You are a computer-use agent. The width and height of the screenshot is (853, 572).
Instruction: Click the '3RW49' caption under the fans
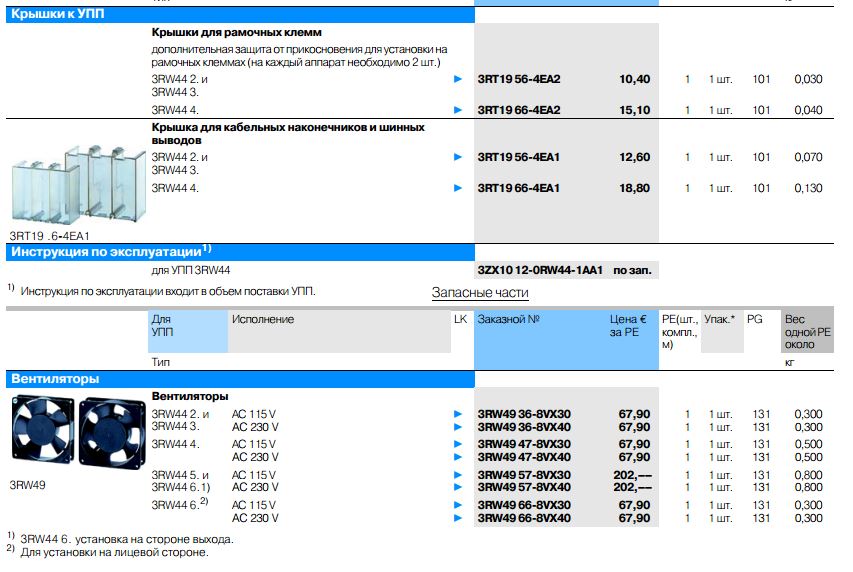[x=27, y=485]
